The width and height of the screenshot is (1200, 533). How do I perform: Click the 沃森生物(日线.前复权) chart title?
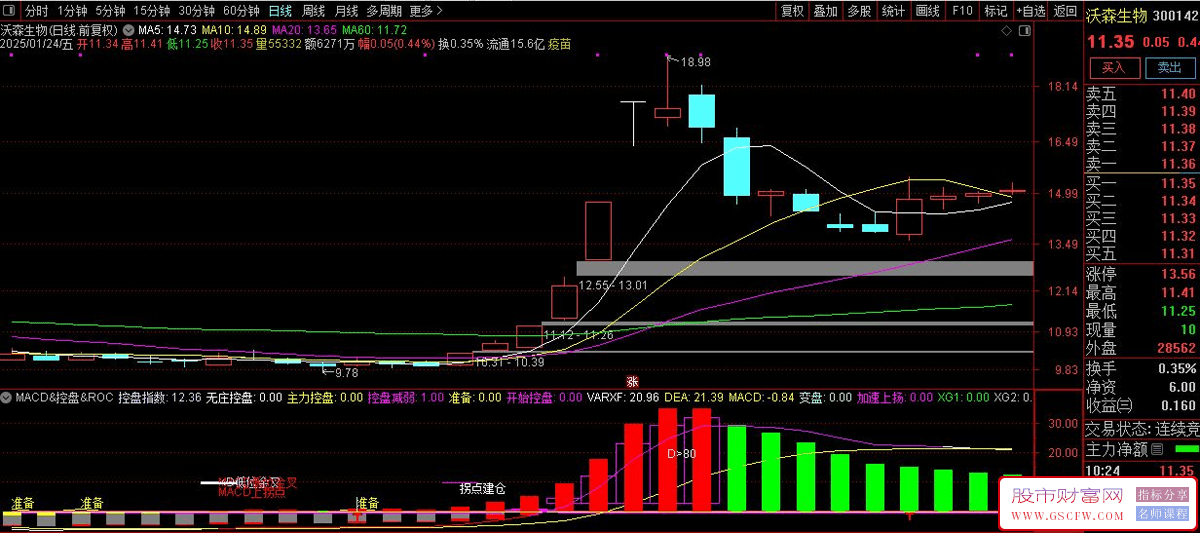point(60,30)
